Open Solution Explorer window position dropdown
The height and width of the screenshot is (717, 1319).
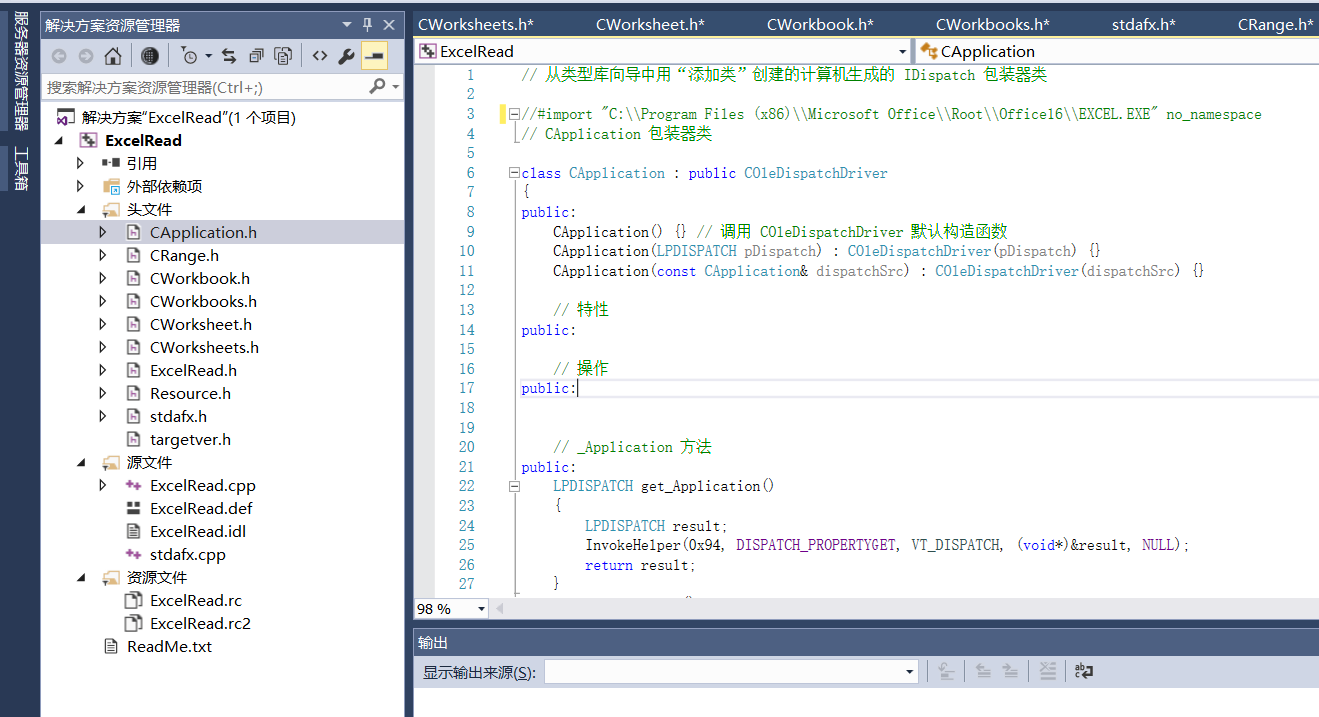point(346,25)
